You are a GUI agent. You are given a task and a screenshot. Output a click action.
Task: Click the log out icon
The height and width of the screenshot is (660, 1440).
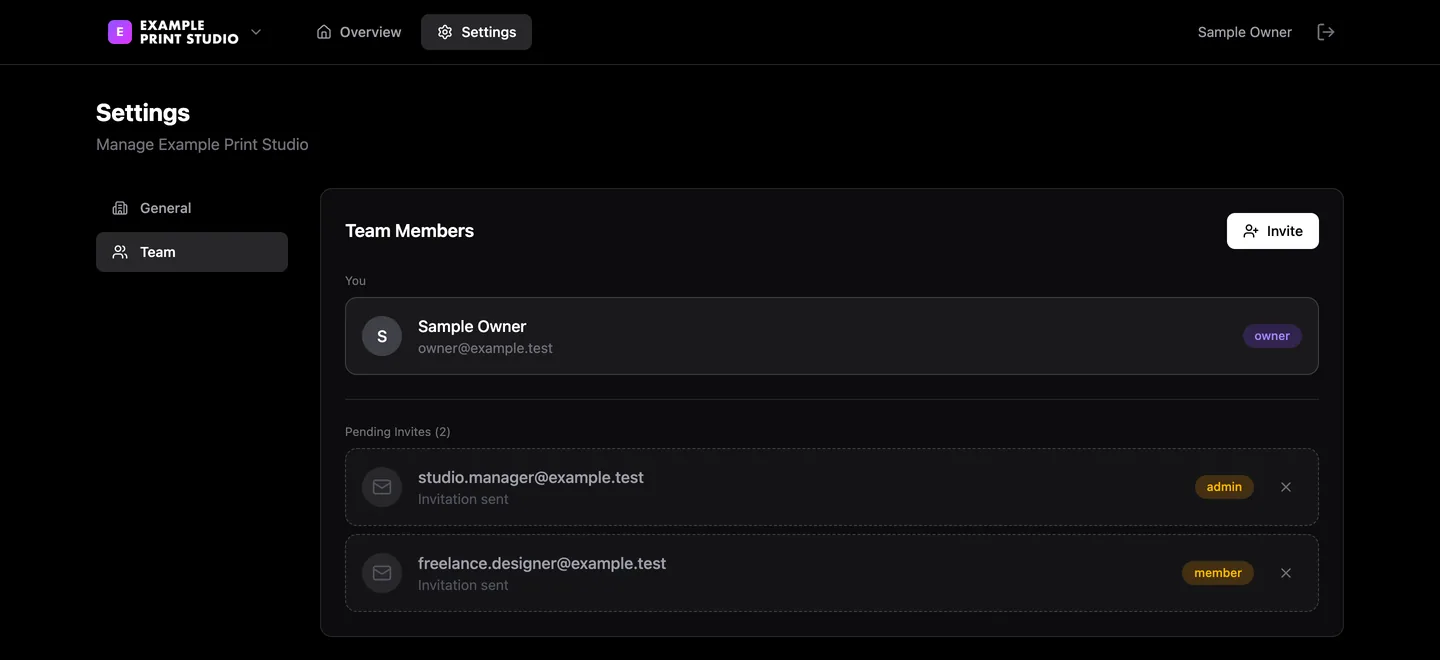[x=1326, y=32]
